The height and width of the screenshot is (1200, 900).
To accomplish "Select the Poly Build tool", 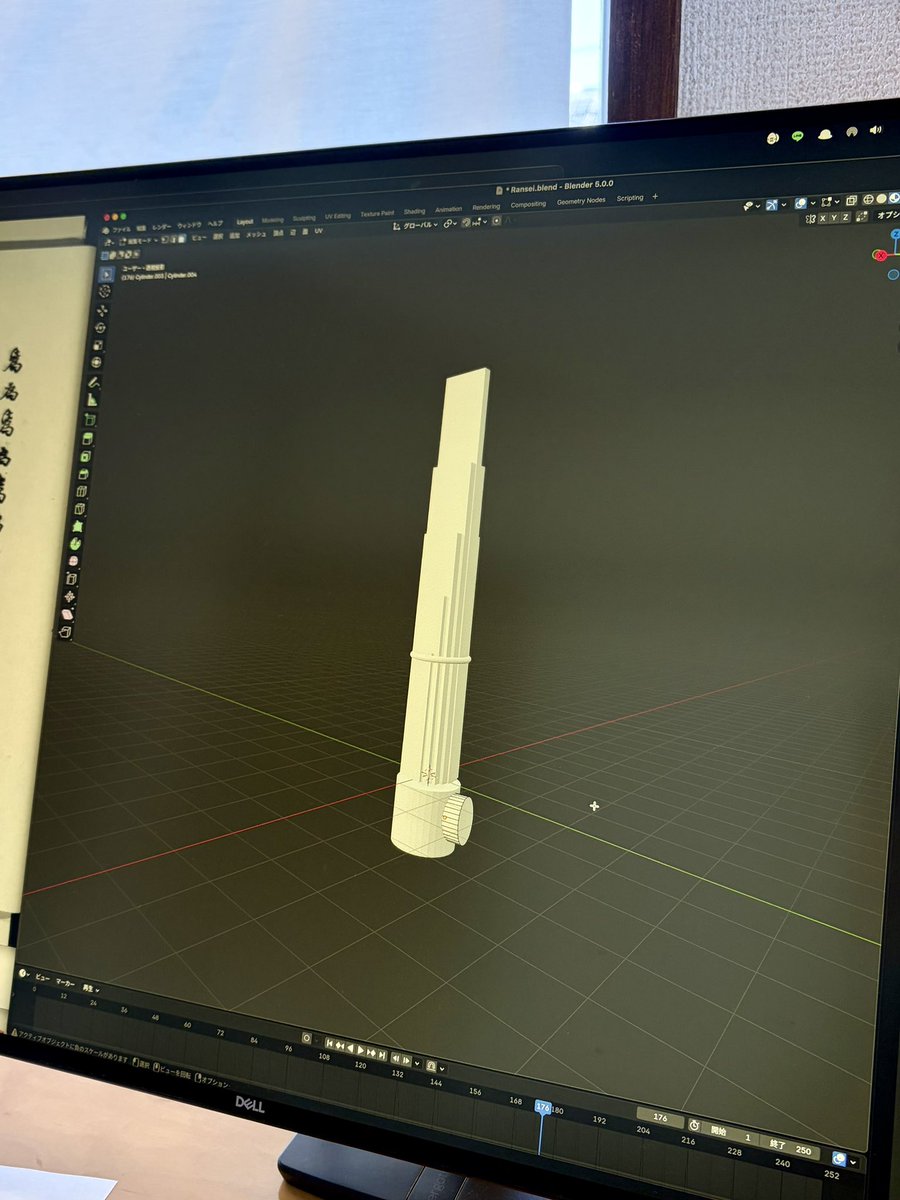I will pos(78,526).
